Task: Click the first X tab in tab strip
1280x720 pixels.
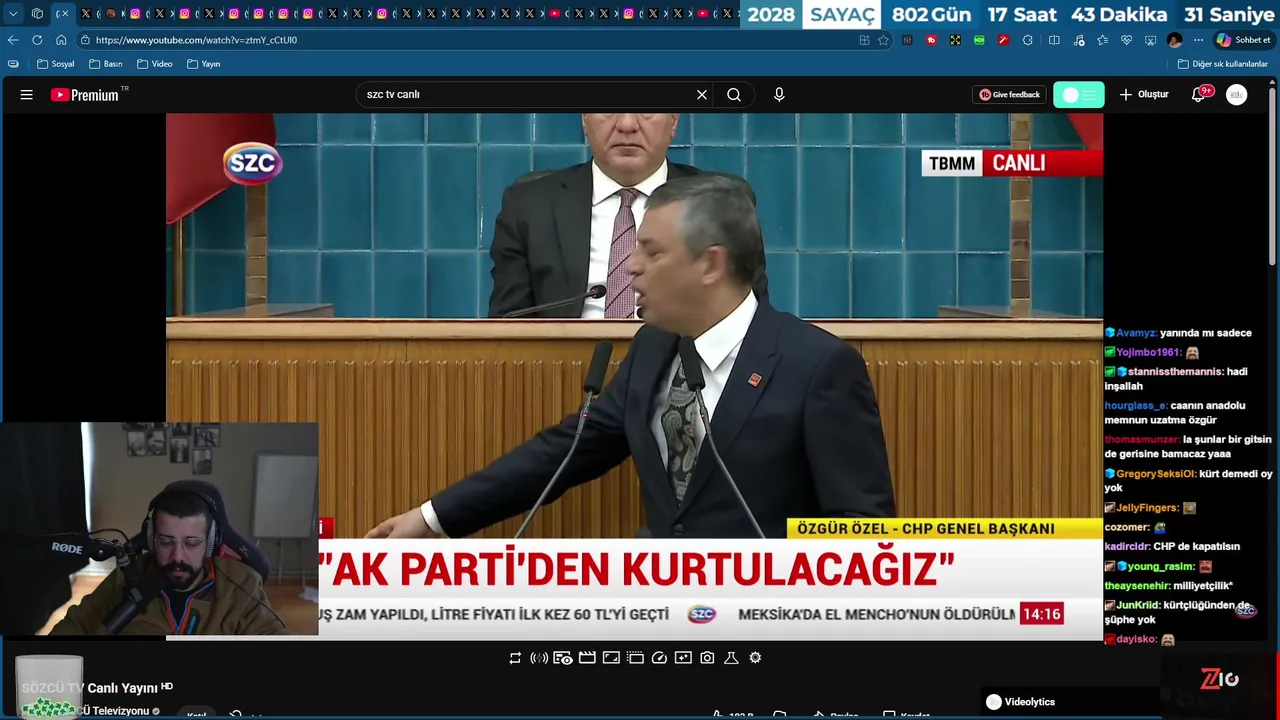Action: click(86, 13)
